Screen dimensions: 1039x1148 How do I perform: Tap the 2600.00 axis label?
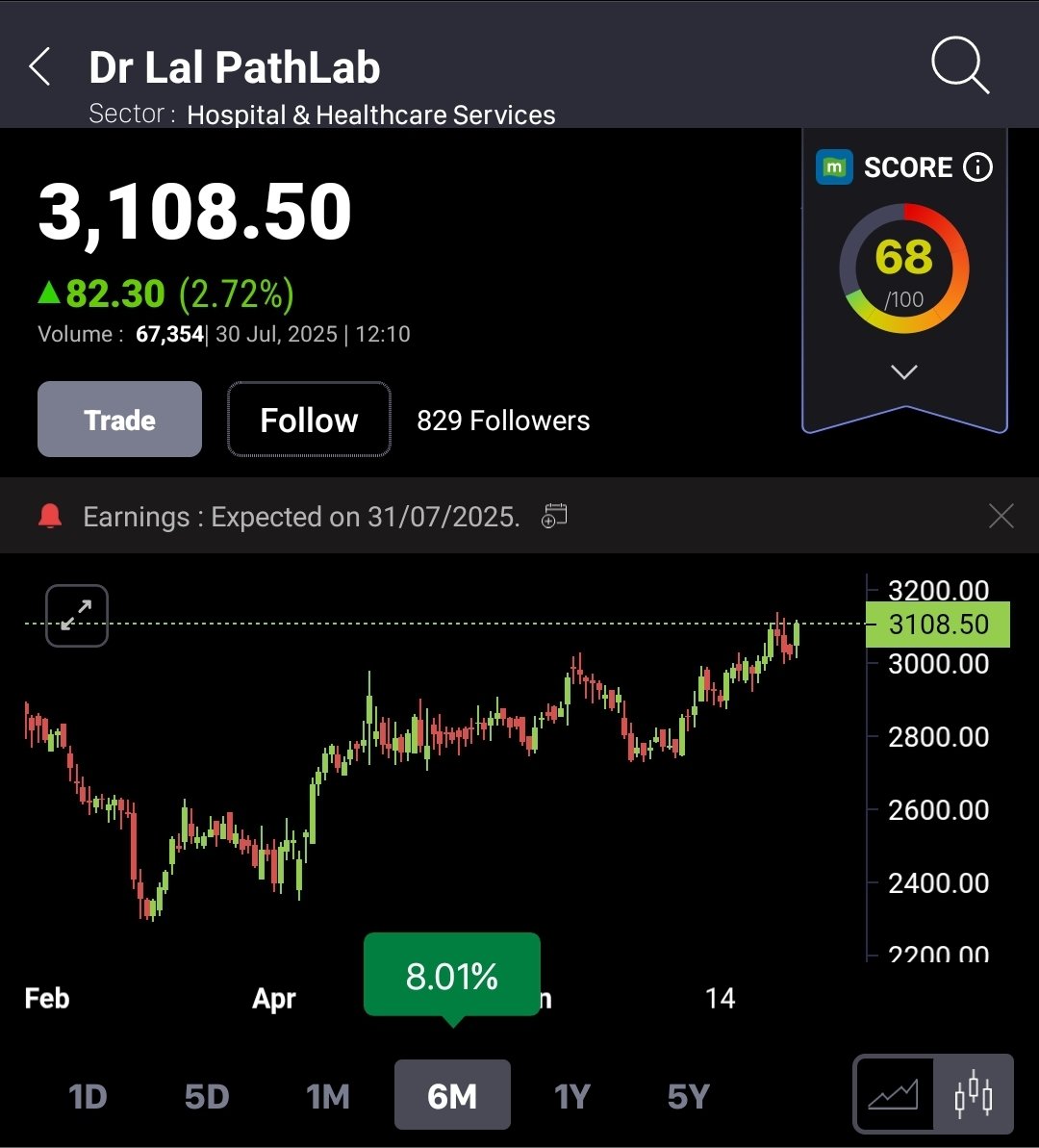click(x=939, y=809)
